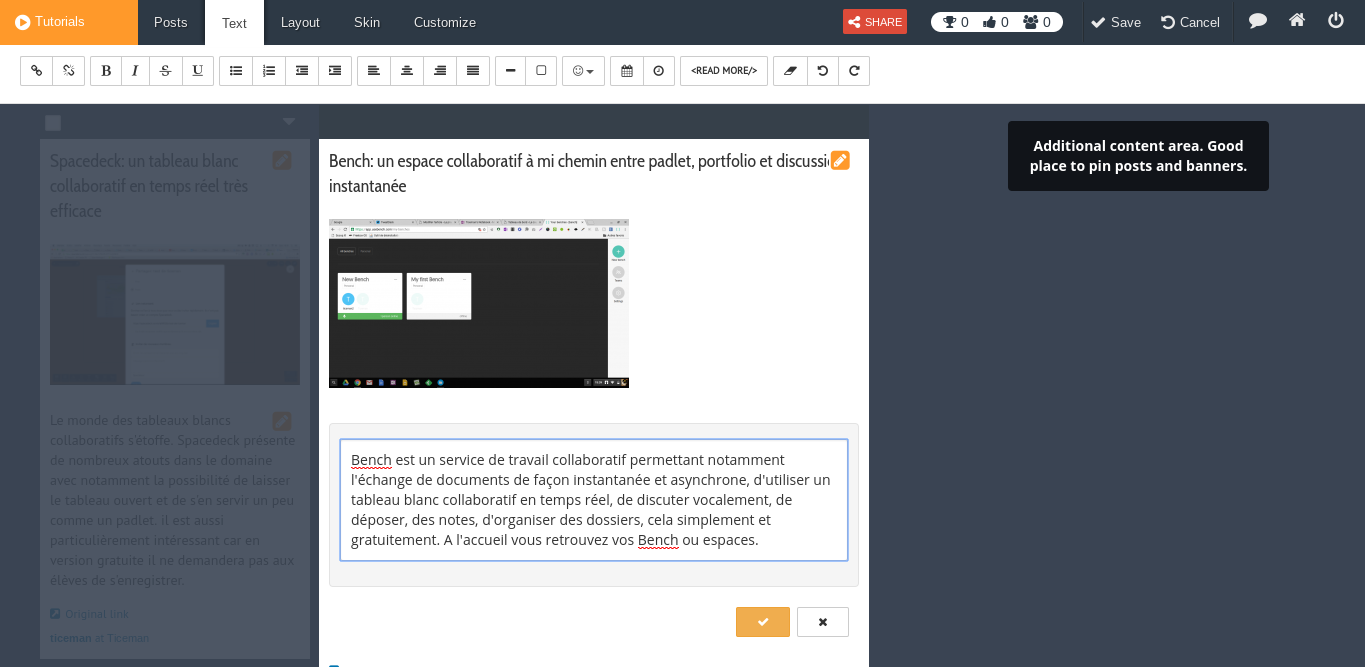This screenshot has width=1365, height=667.
Task: Click the Additional content area banner
Action: 1138,156
